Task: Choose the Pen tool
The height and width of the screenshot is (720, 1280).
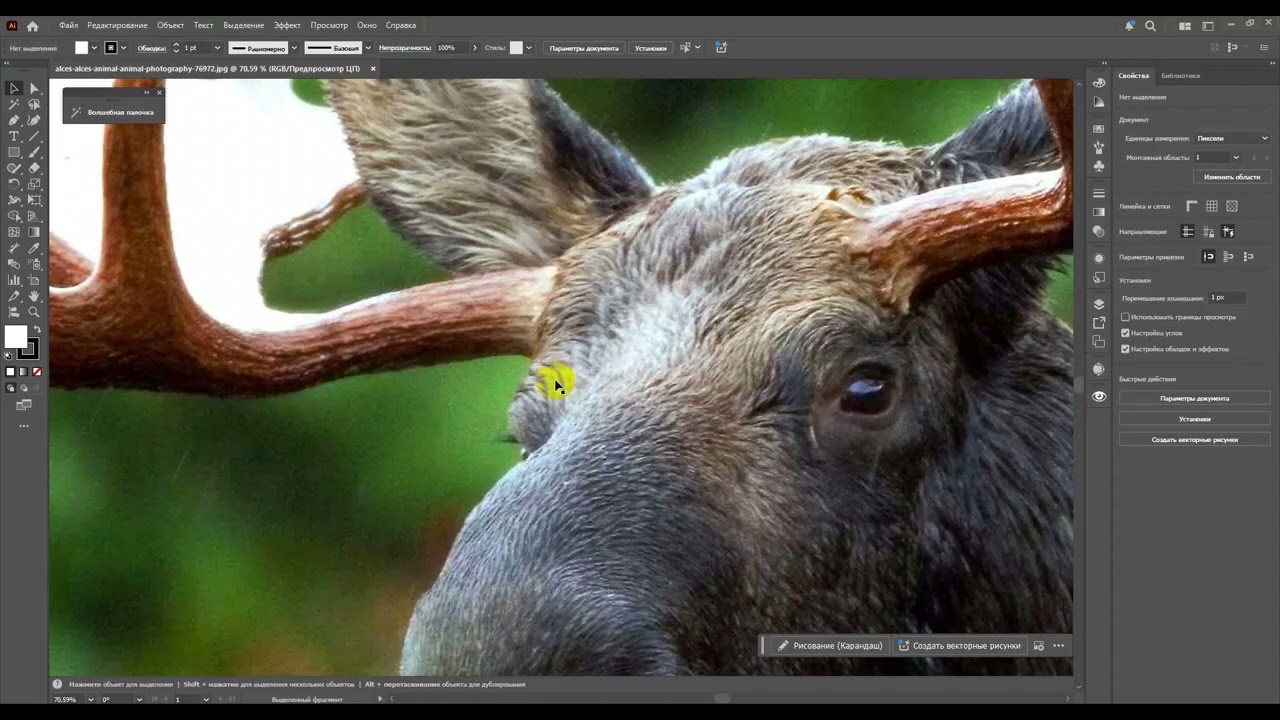Action: [x=14, y=120]
